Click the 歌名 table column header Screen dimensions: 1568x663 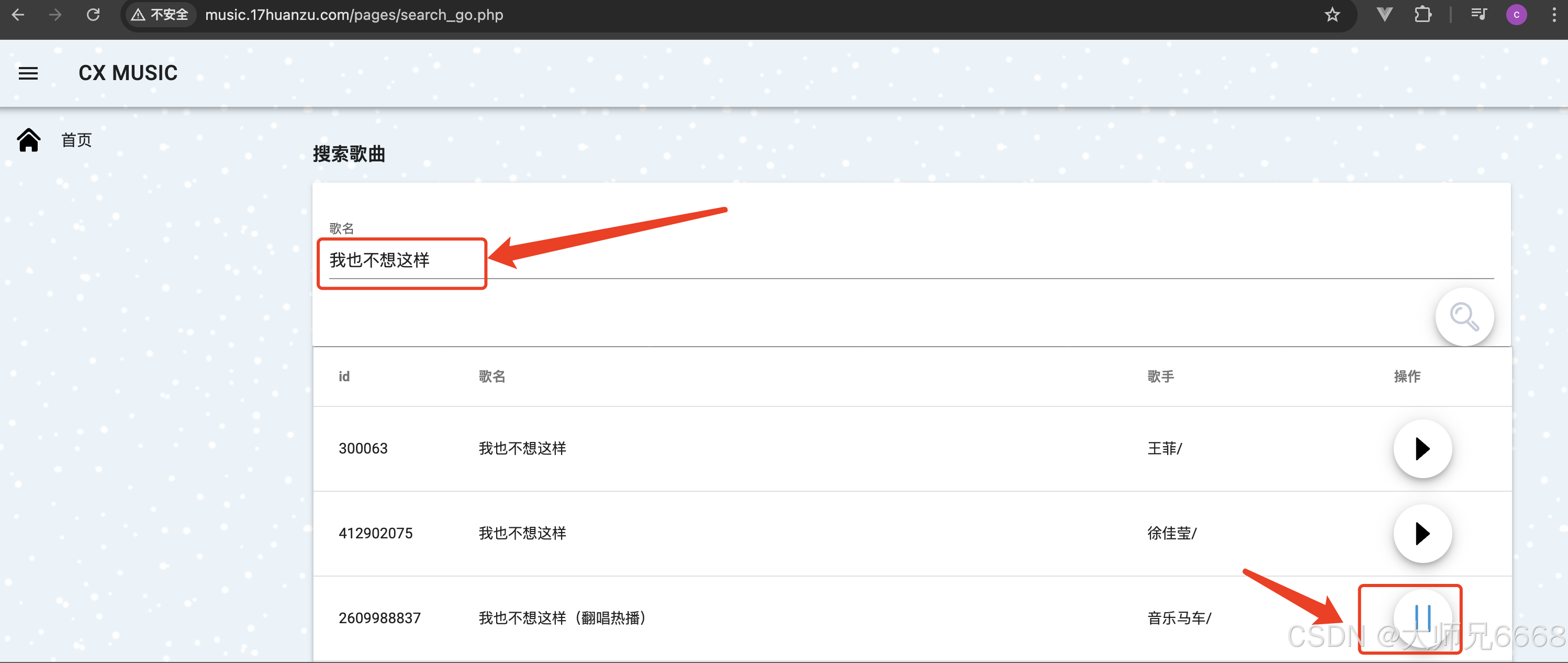(x=492, y=376)
